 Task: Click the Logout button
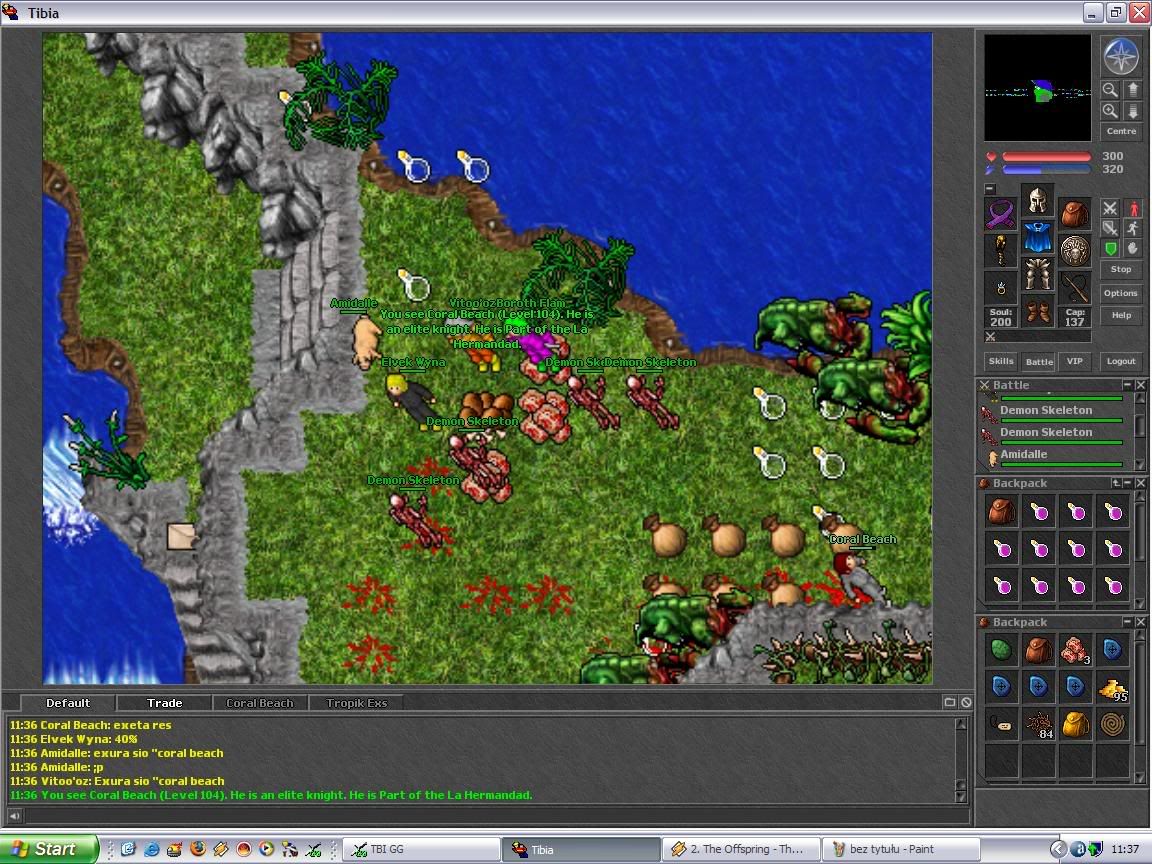click(1121, 361)
